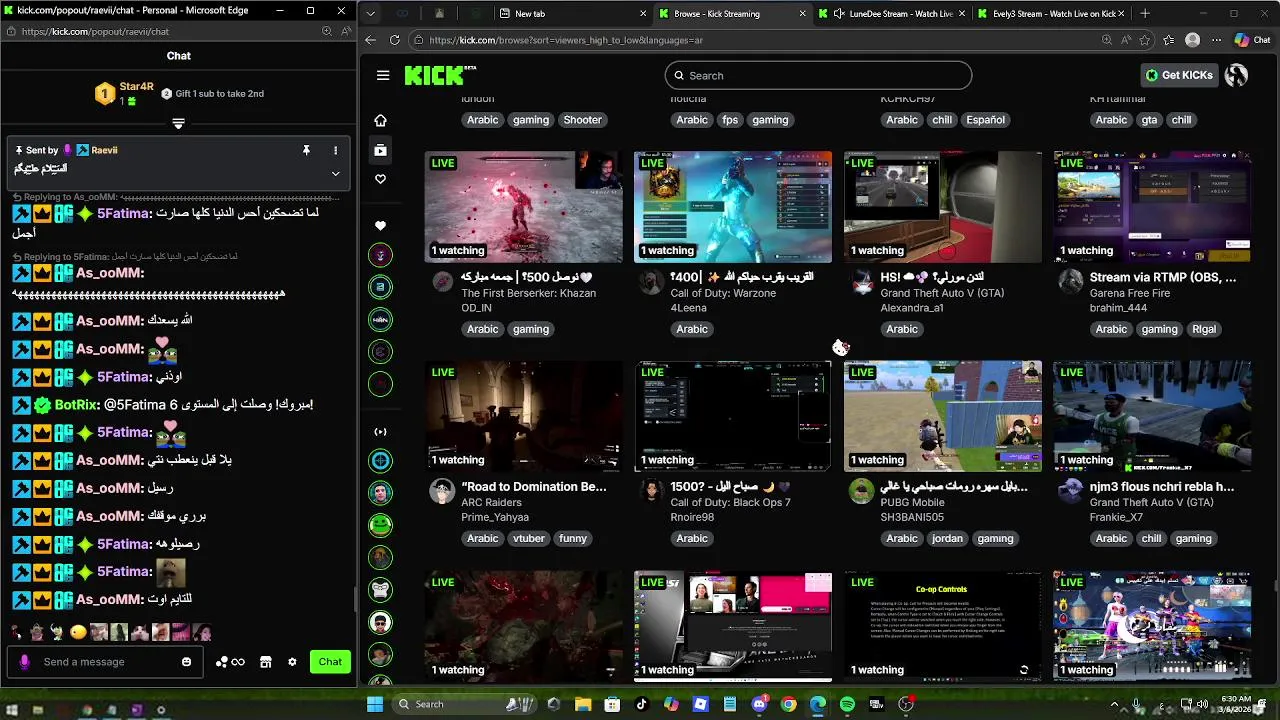Switch to Evely3 Stream tab

1050,14
